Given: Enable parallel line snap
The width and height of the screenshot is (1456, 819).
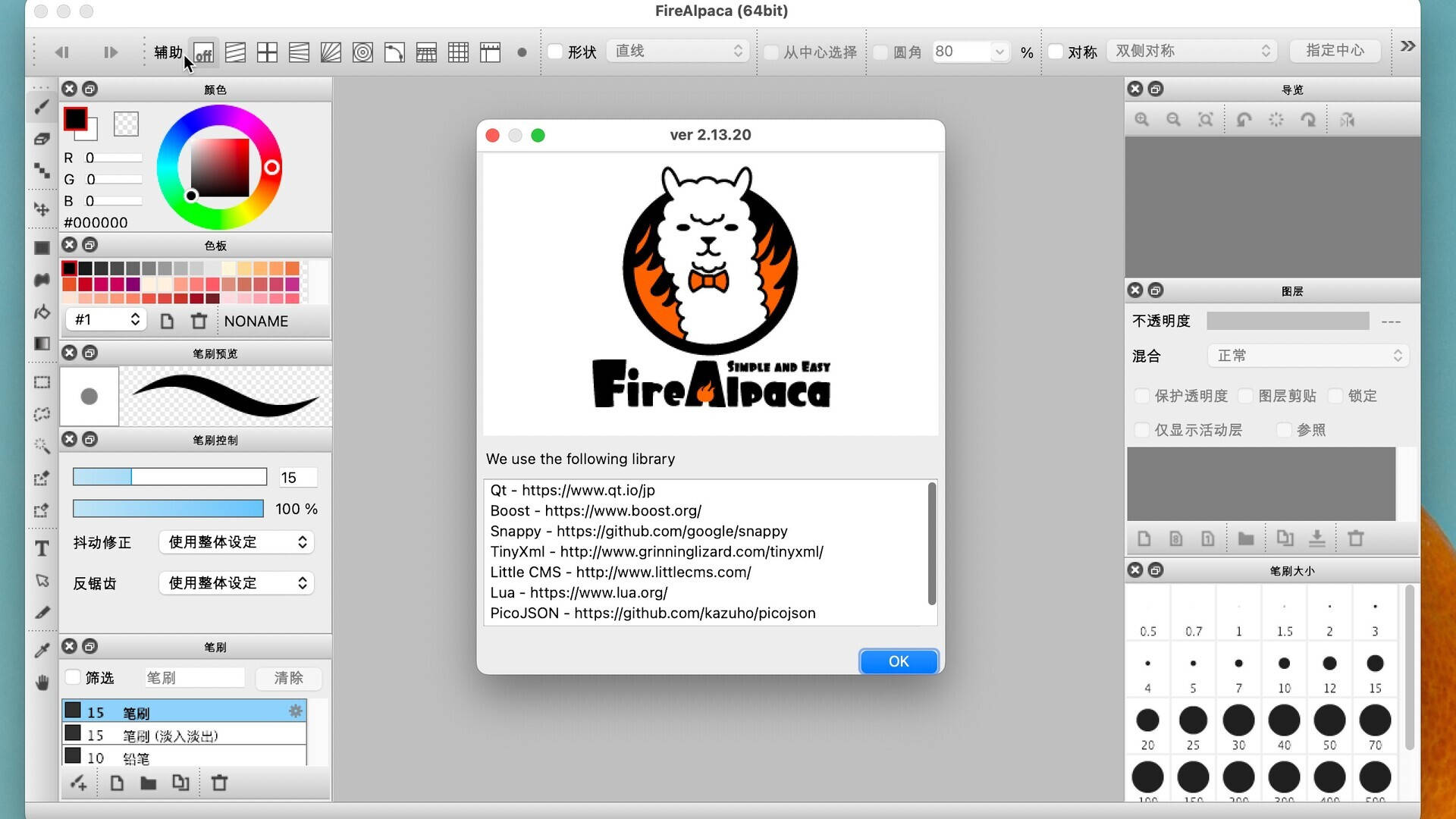Looking at the screenshot, I should point(236,52).
